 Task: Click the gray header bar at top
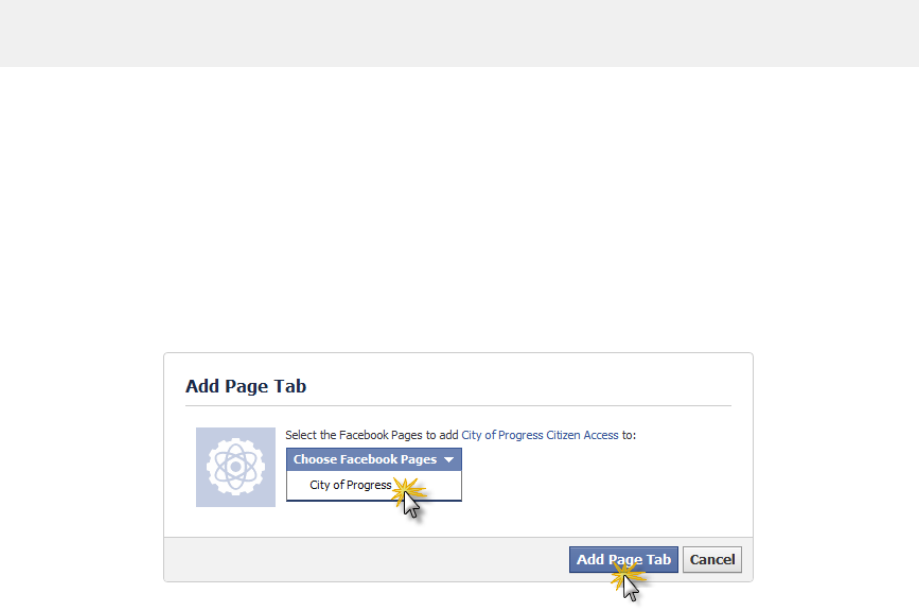tap(460, 33)
